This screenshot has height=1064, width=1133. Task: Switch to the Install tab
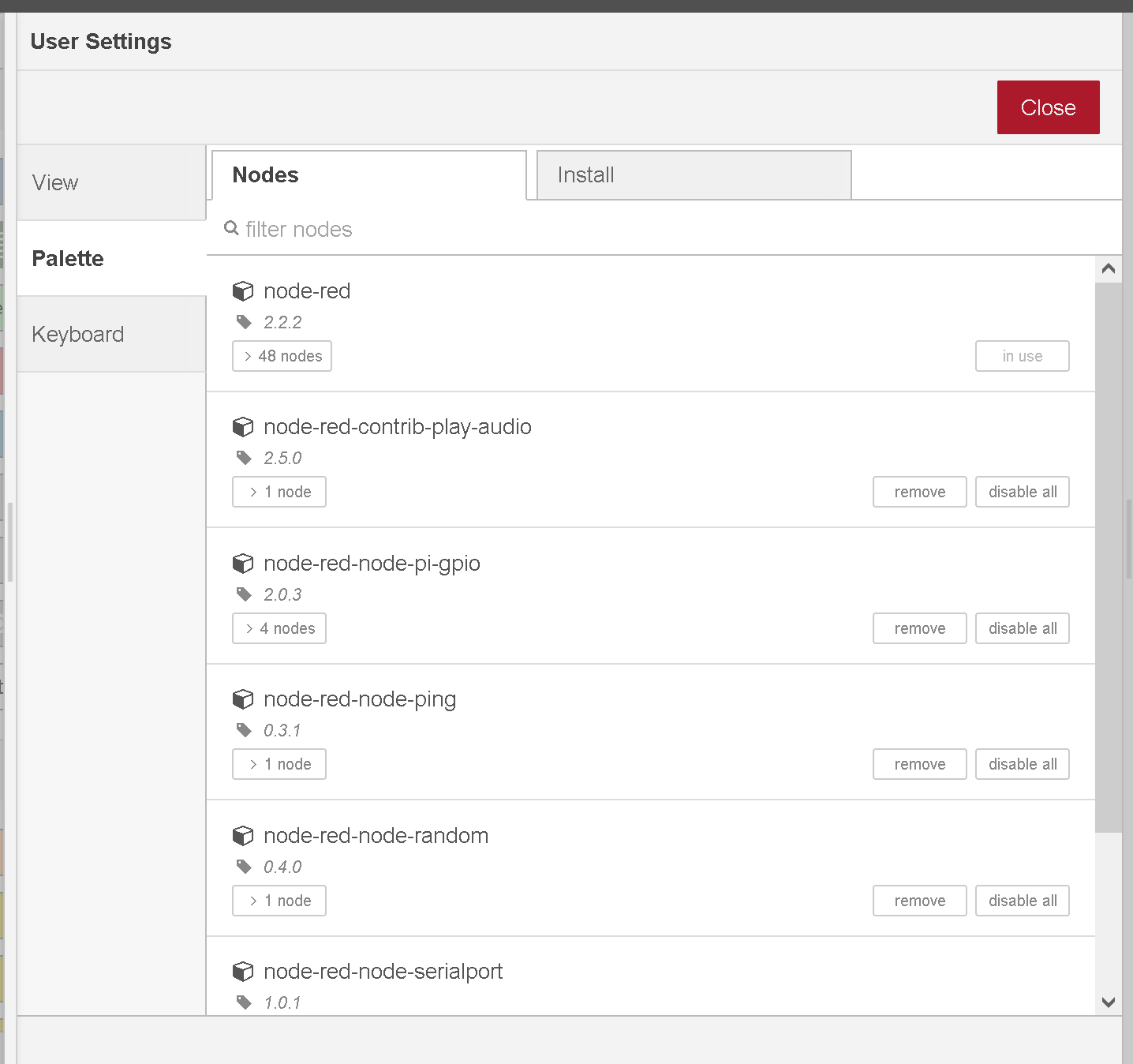[x=694, y=175]
